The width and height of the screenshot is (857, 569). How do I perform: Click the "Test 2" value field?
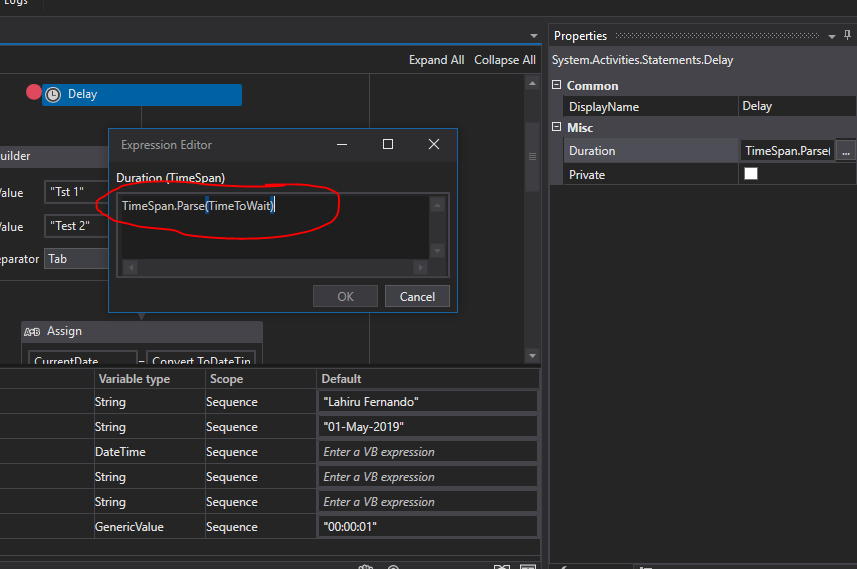click(x=77, y=226)
